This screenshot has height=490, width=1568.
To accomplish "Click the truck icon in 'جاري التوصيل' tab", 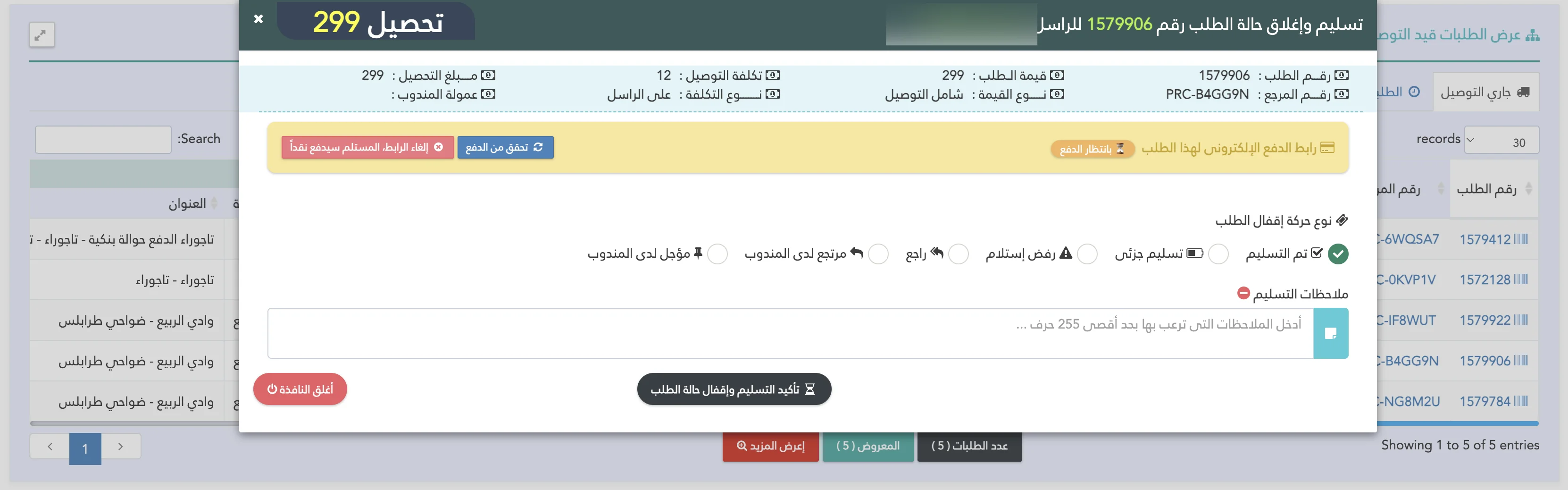I will (x=1523, y=92).
